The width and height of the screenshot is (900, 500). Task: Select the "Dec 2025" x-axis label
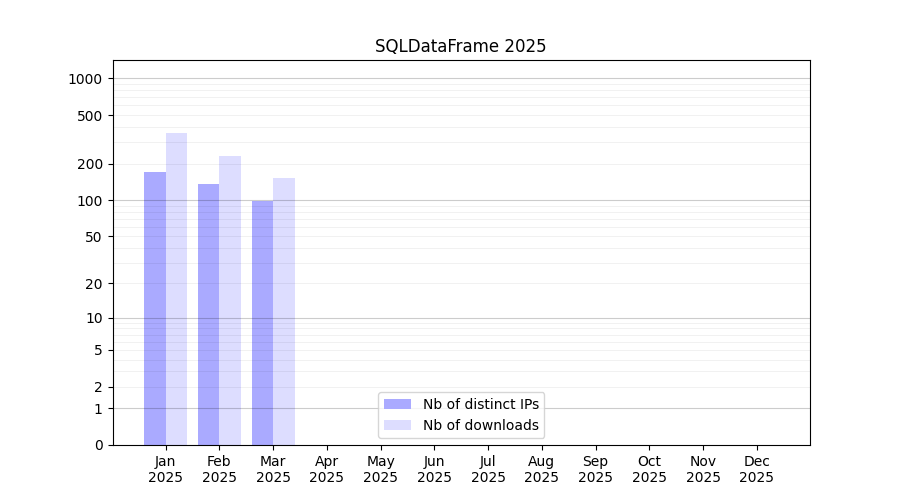tap(756, 469)
